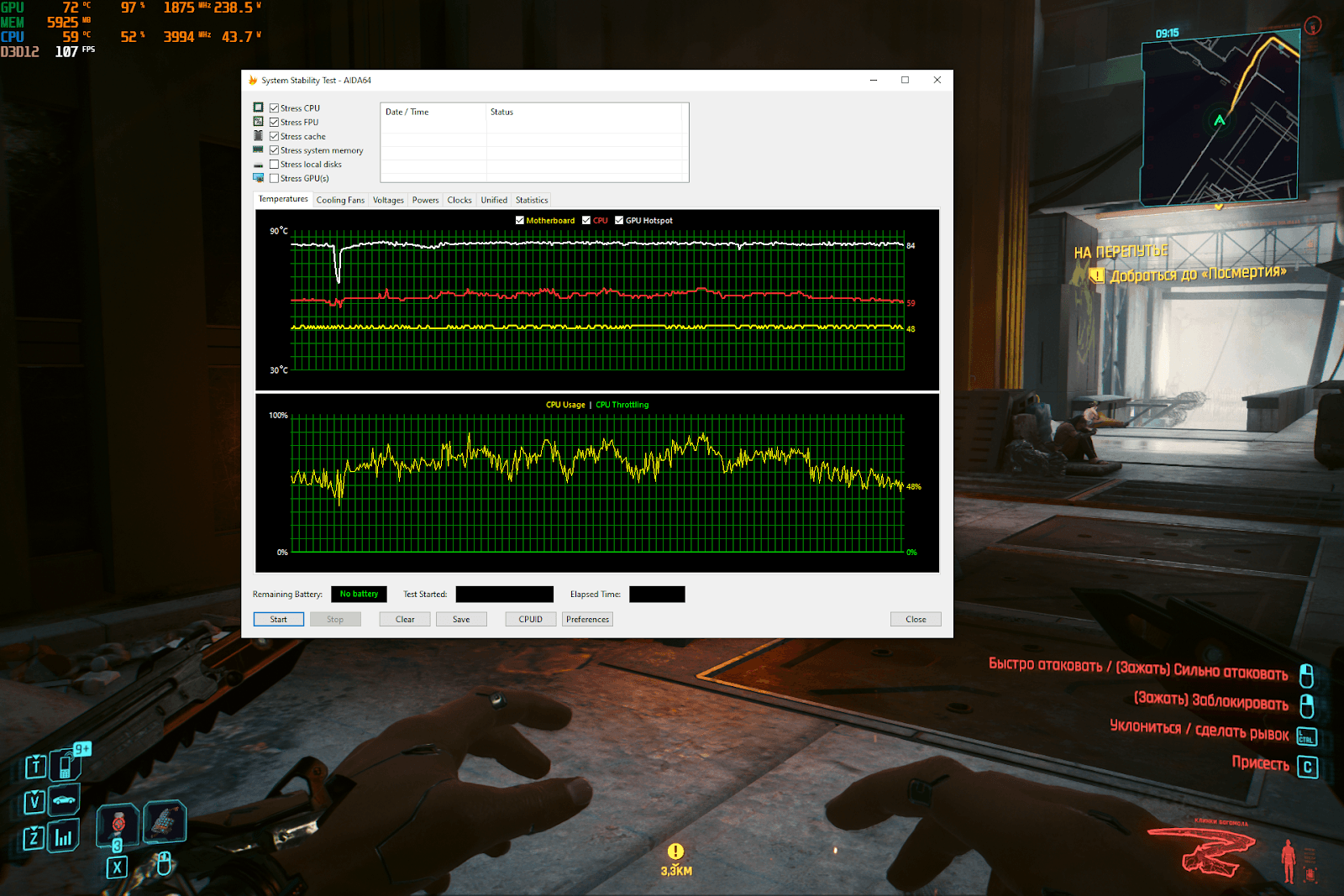
Task: Click the CTRL key icon beside dodge hint
Action: click(1307, 736)
